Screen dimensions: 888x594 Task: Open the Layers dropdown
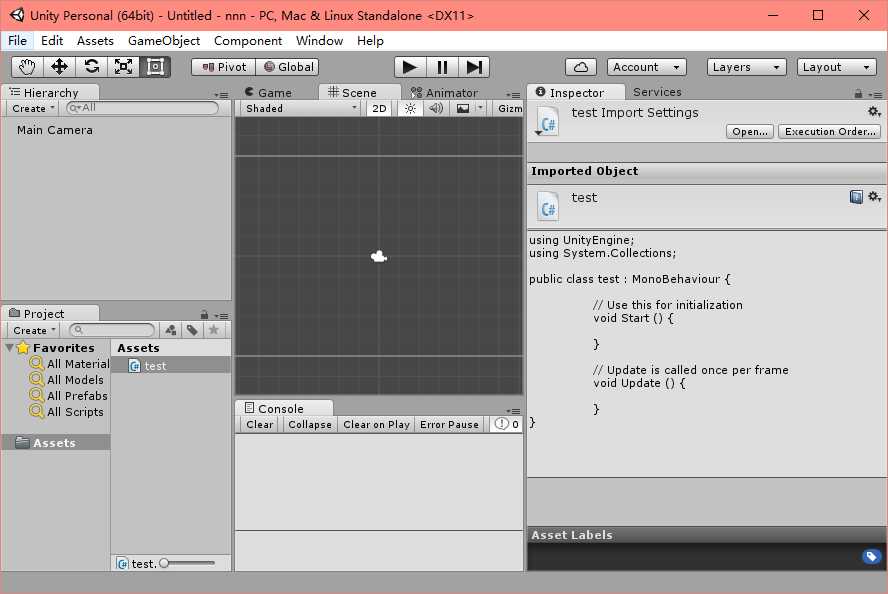click(x=746, y=67)
